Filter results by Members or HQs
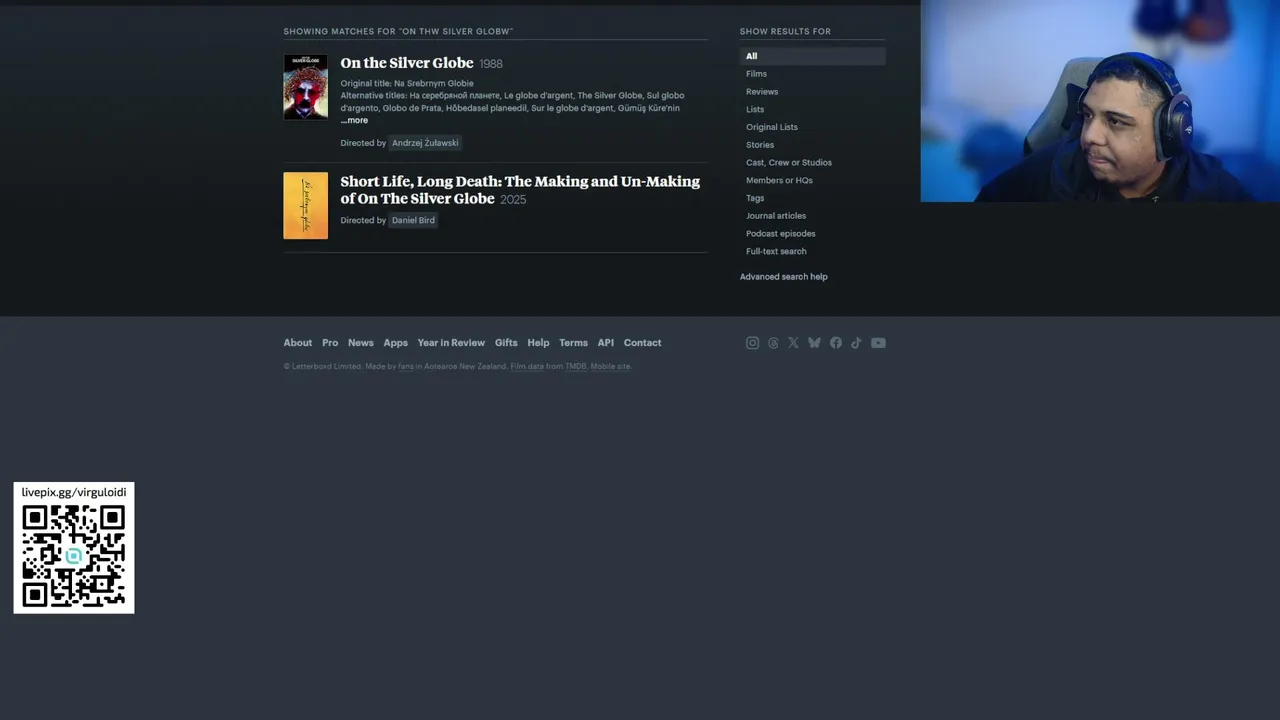Image resolution: width=1280 pixels, height=720 pixels. [x=779, y=181]
